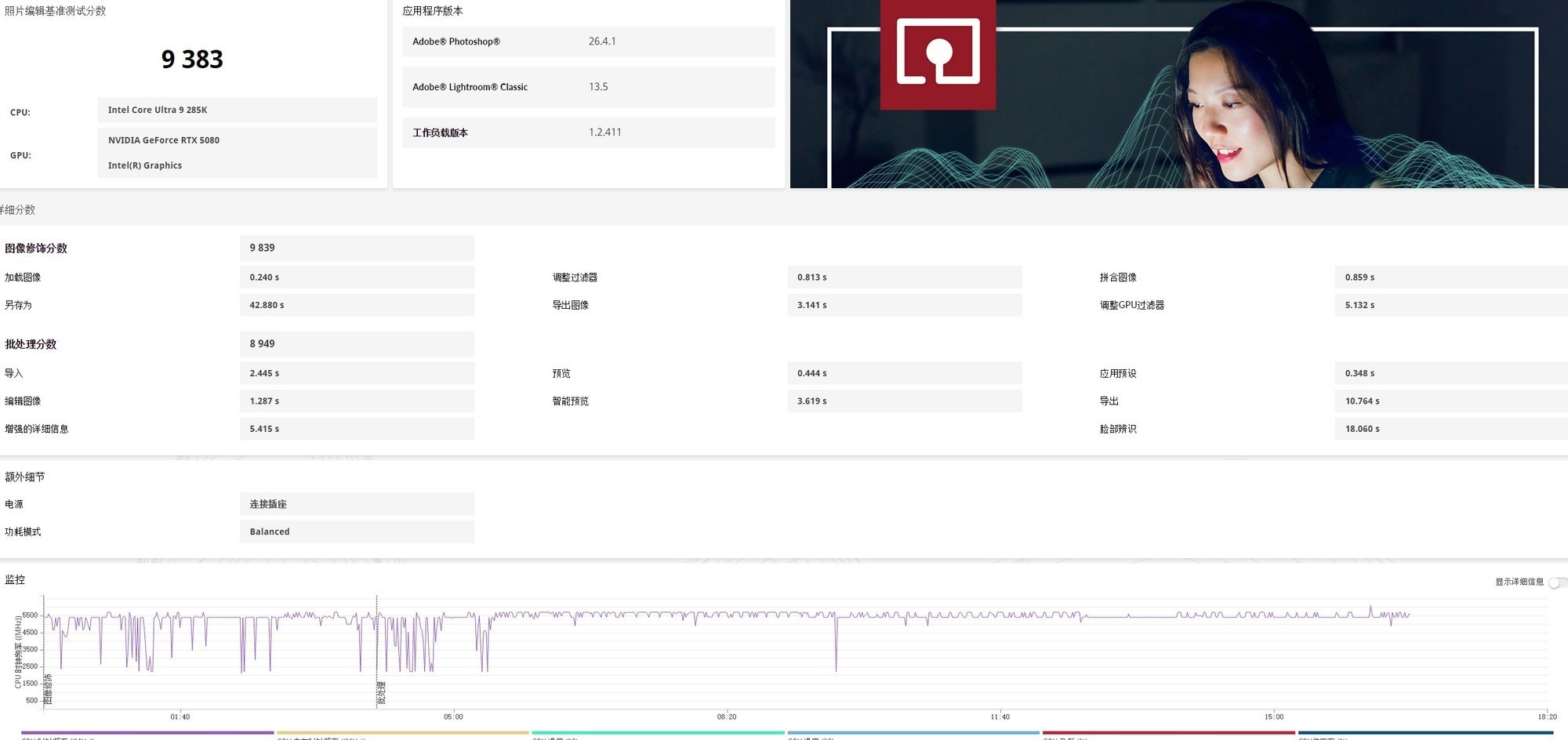Select the purple CPU clock legend bar
Image resolution: width=1568 pixels, height=740 pixels.
click(147, 733)
